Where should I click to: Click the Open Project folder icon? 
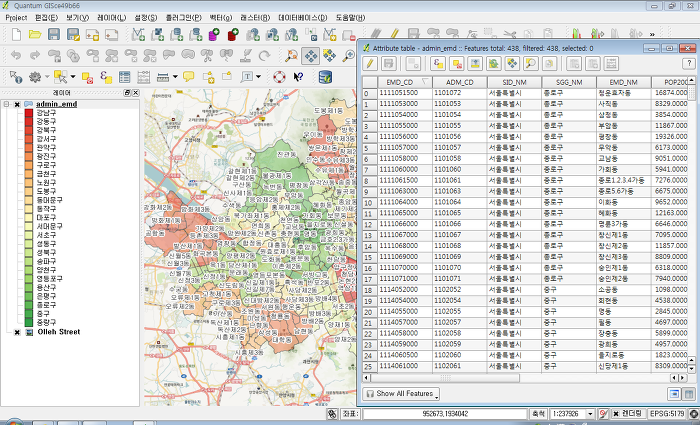pyautogui.click(x=33, y=34)
